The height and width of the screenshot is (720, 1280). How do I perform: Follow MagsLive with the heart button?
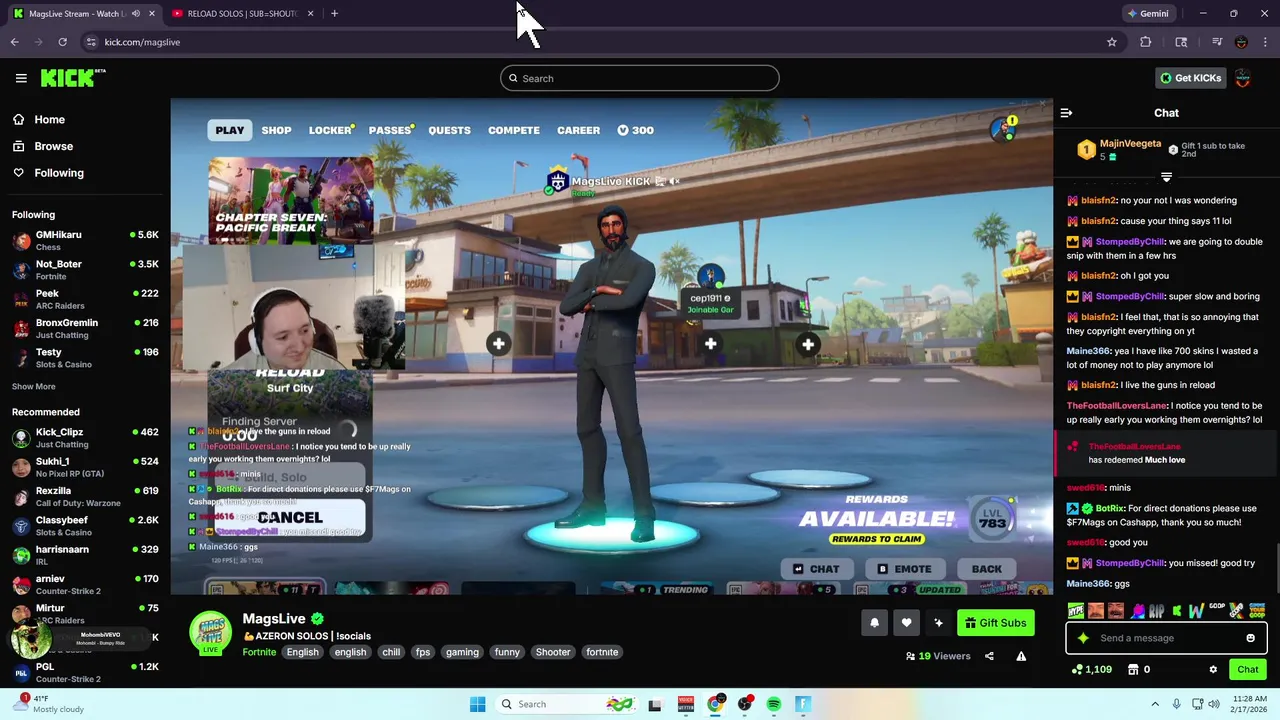(906, 623)
